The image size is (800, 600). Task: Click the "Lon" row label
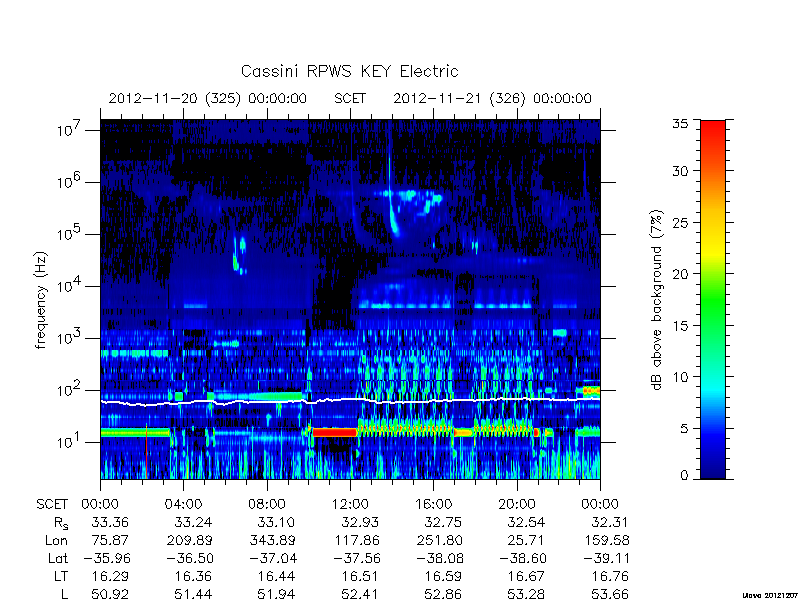(56, 541)
